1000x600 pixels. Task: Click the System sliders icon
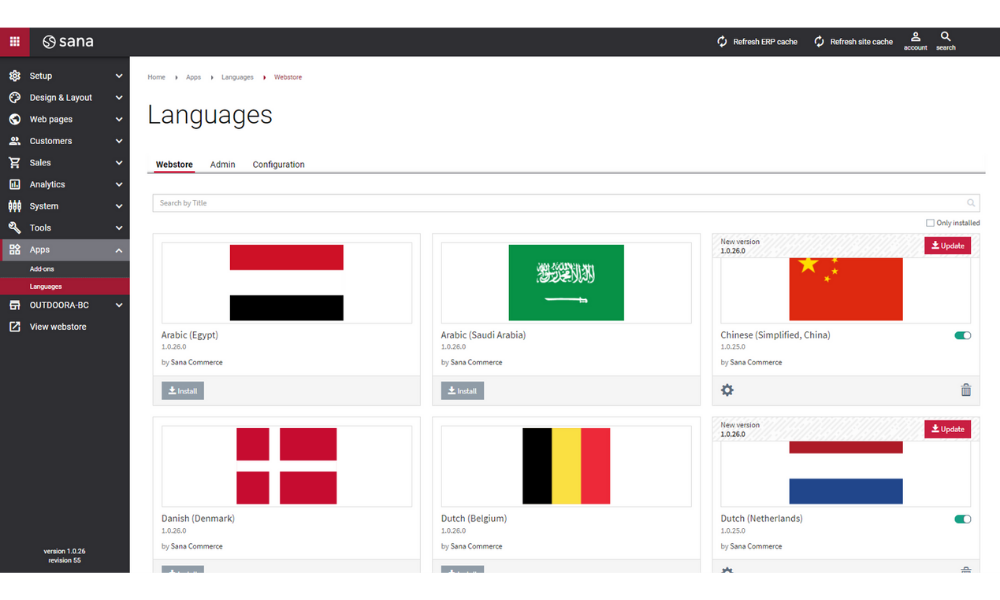point(15,206)
